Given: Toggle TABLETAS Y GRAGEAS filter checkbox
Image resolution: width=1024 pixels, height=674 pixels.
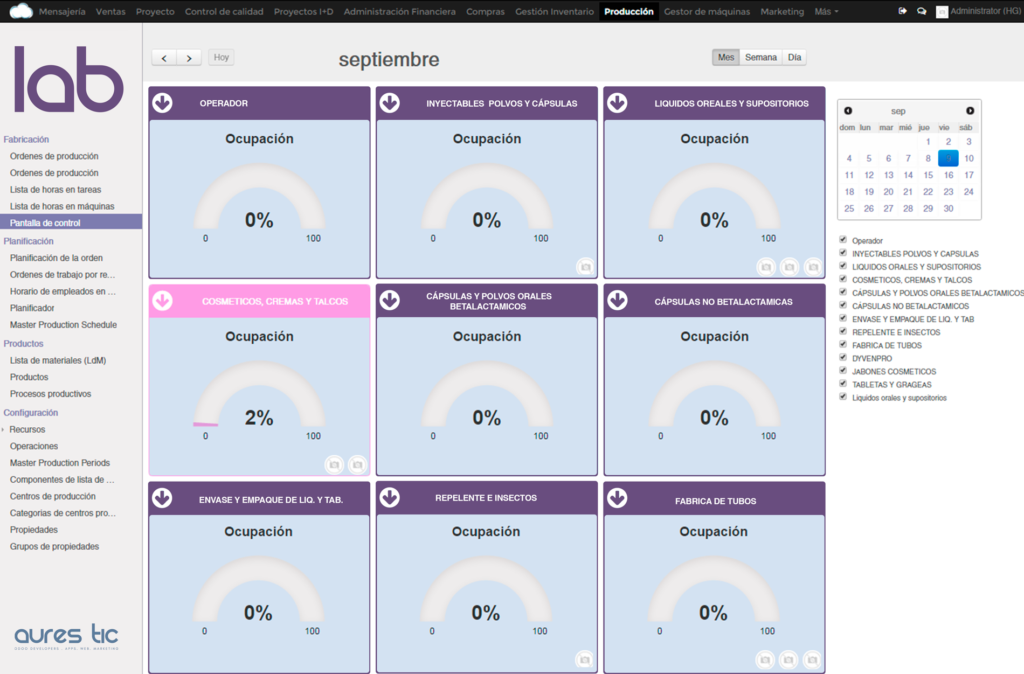Looking at the screenshot, I should coord(843,383).
